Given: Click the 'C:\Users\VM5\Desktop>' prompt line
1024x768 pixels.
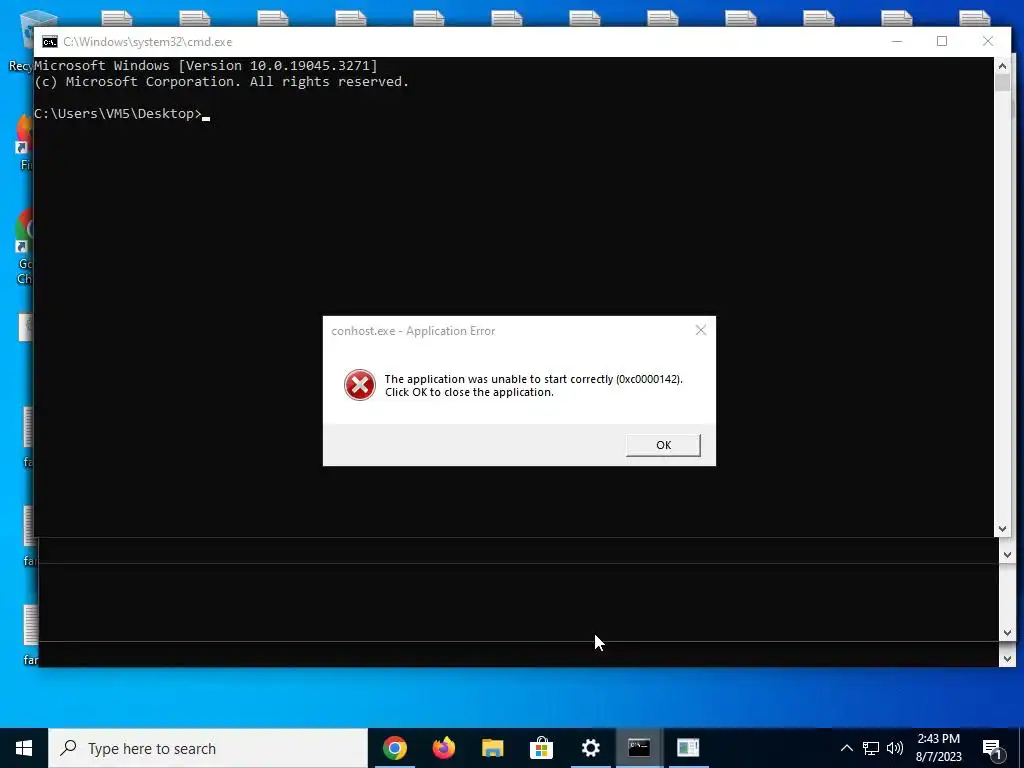Looking at the screenshot, I should click(x=118, y=114).
